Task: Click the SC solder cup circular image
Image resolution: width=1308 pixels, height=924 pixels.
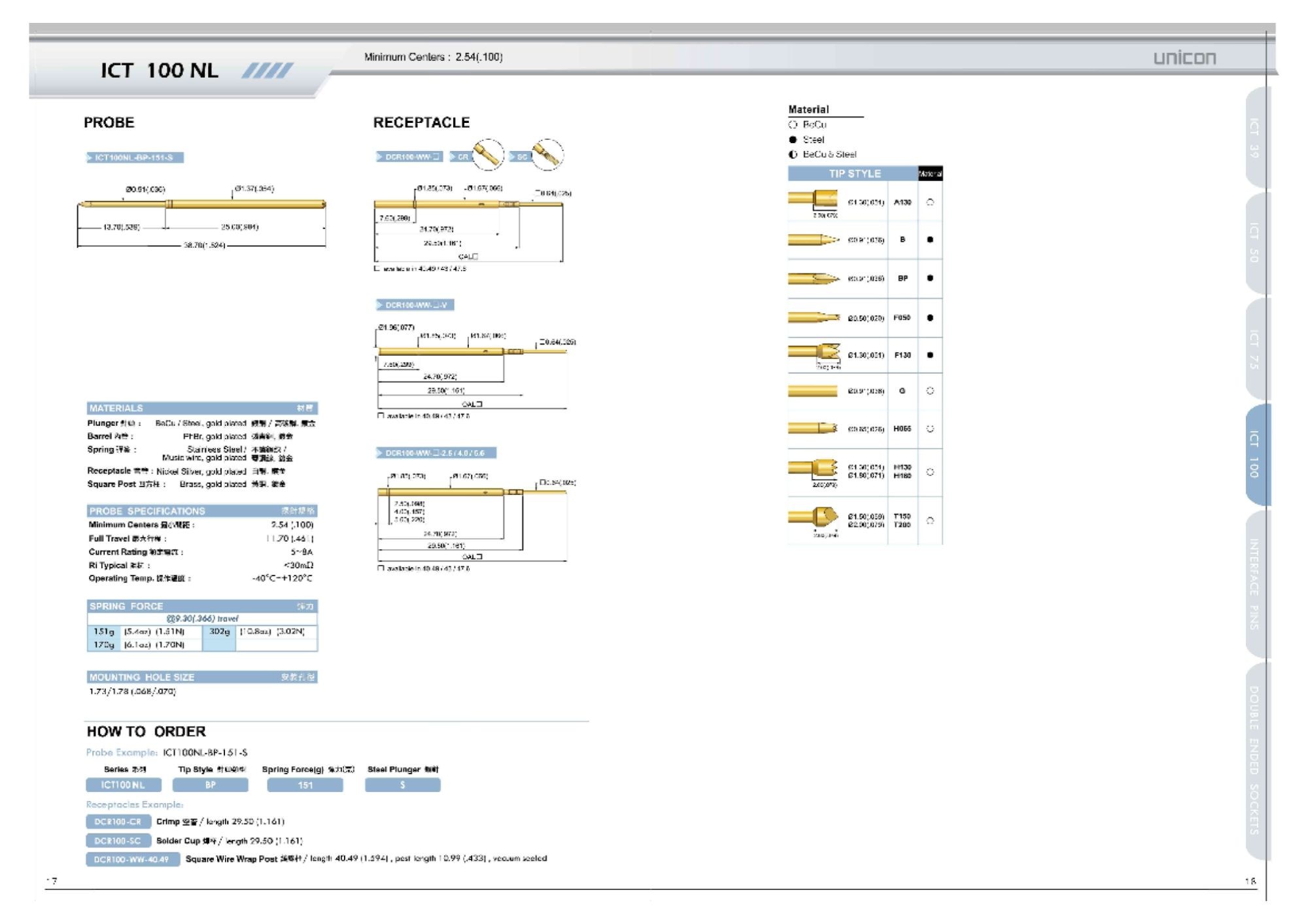Action: pyautogui.click(x=547, y=155)
